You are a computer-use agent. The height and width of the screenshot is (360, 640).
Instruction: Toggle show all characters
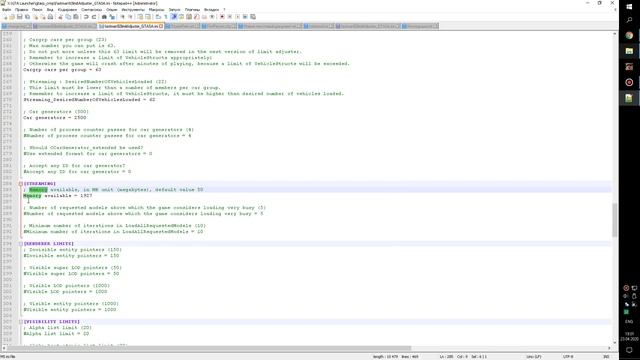(x=166, y=17)
